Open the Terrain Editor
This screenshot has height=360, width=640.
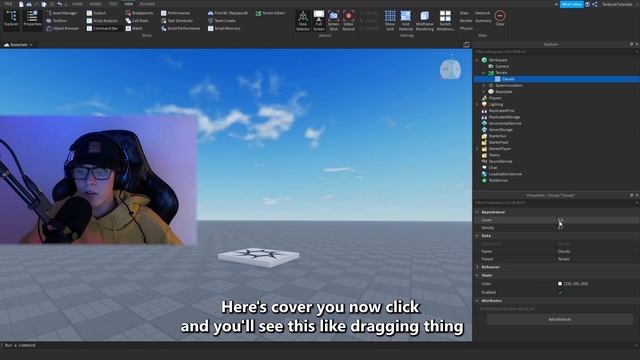point(270,13)
